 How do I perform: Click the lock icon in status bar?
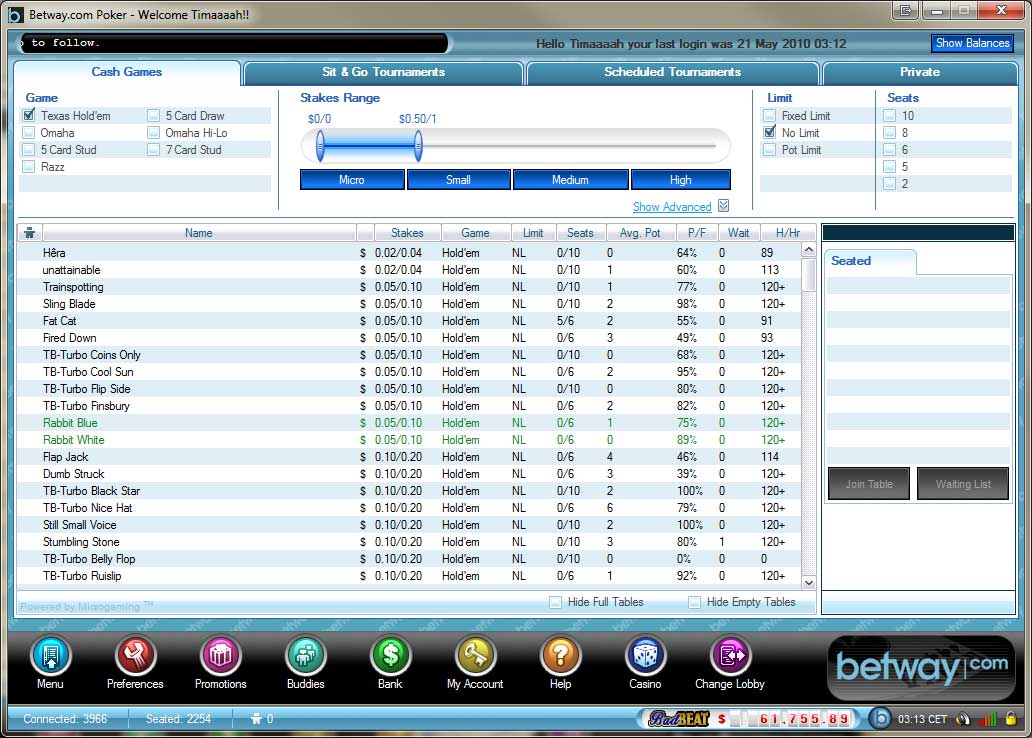tap(1011, 719)
